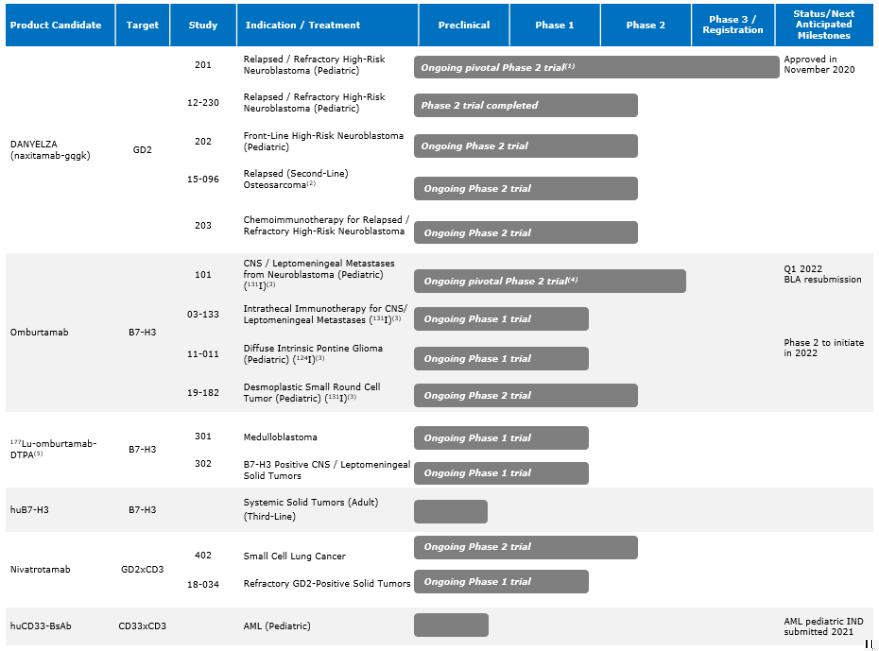This screenshot has height=651, width=879.
Task: Click the 'Ongoing pivotal Phase 2 trial(4)' bar
Action: pyautogui.click(x=550, y=281)
